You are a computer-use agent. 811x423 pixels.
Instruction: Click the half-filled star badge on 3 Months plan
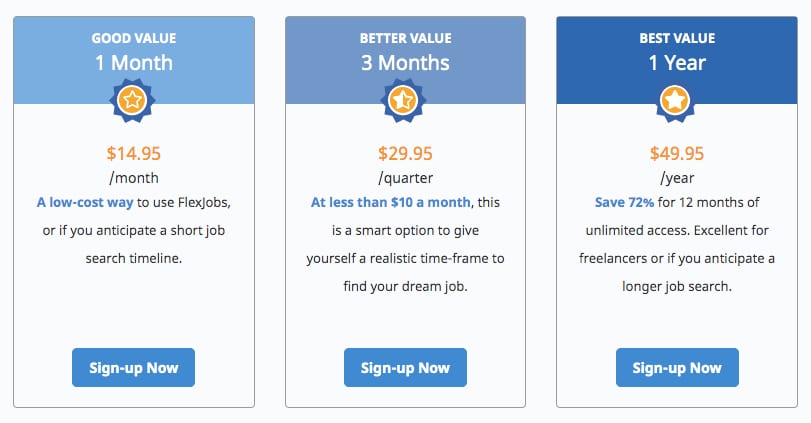pyautogui.click(x=403, y=100)
